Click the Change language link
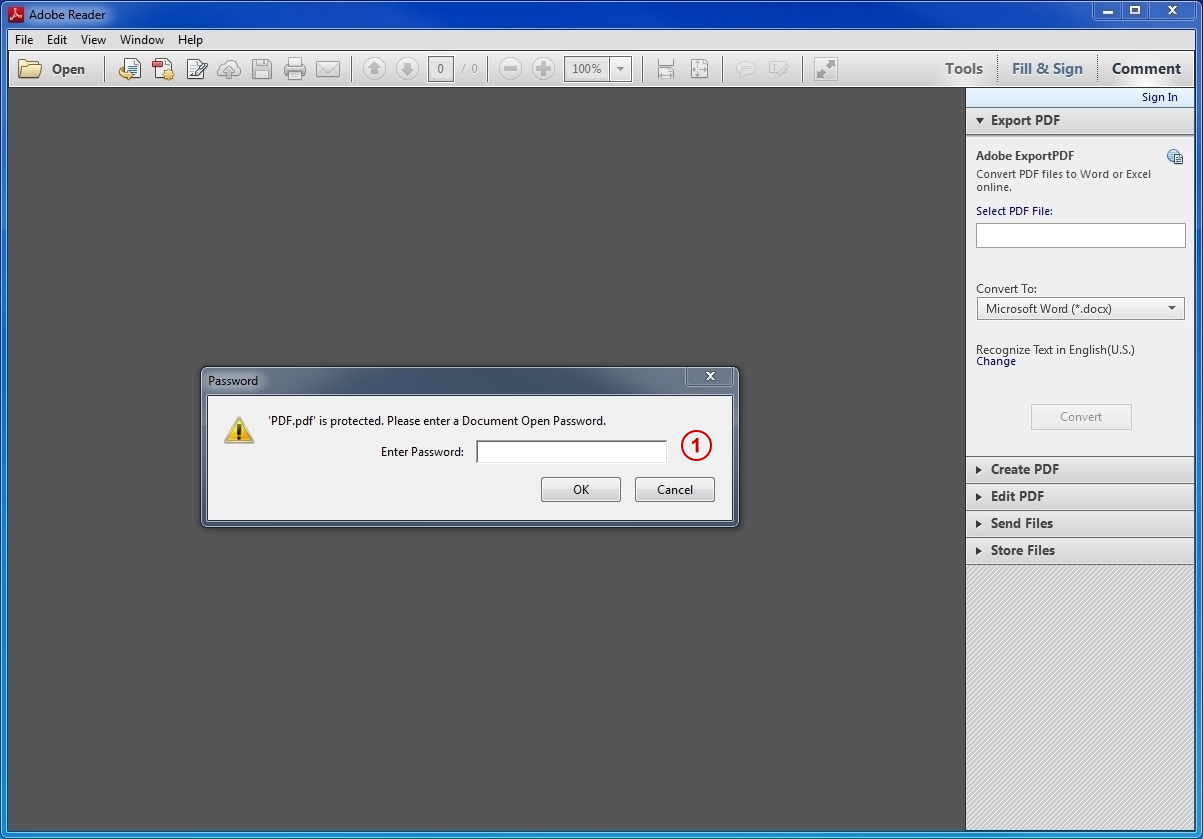Screen dimensions: 1203x839 [x=995, y=362]
